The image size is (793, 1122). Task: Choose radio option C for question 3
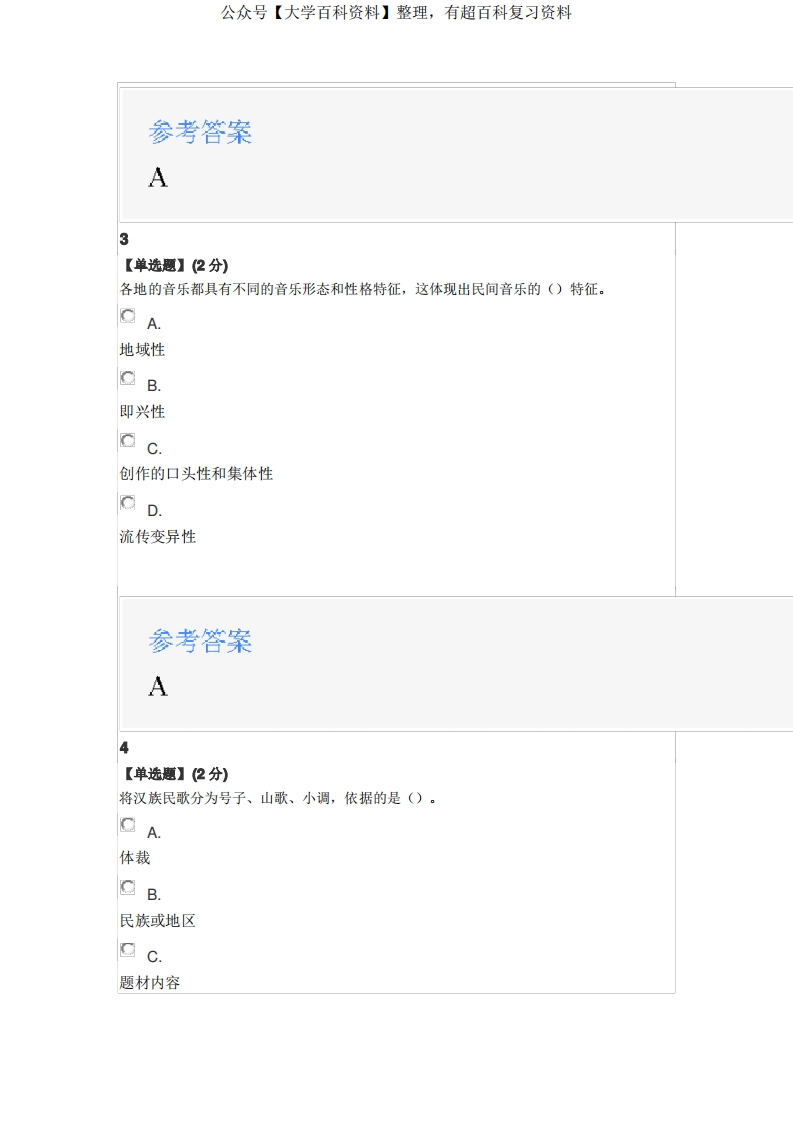coord(128,441)
